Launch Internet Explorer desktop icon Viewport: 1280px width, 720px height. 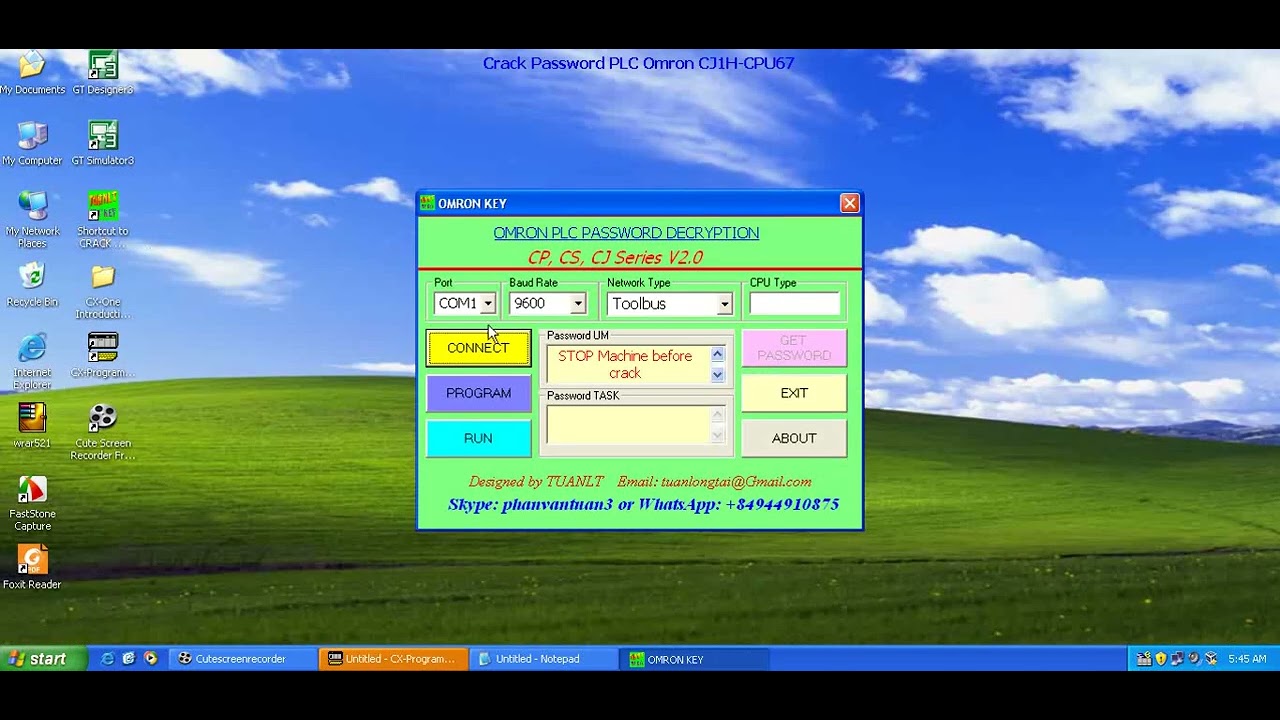[x=32, y=361]
